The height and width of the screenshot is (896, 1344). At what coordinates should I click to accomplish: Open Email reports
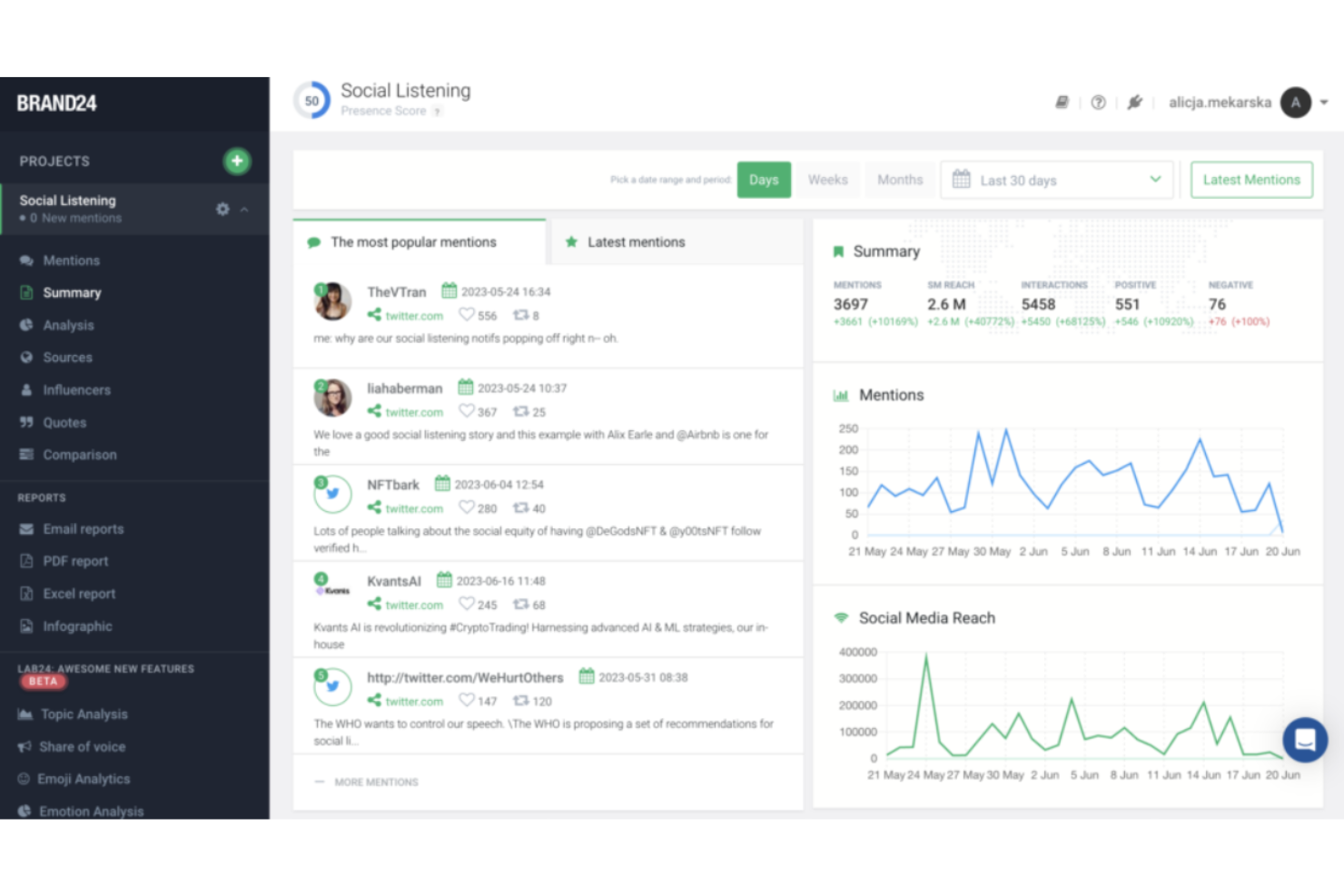coord(83,529)
